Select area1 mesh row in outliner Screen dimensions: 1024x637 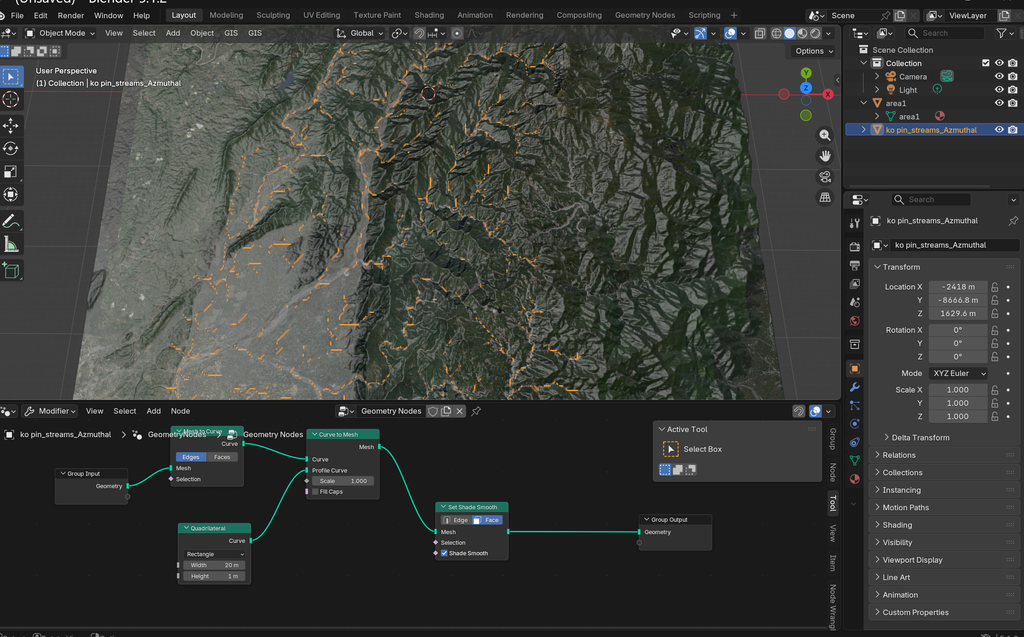point(908,117)
